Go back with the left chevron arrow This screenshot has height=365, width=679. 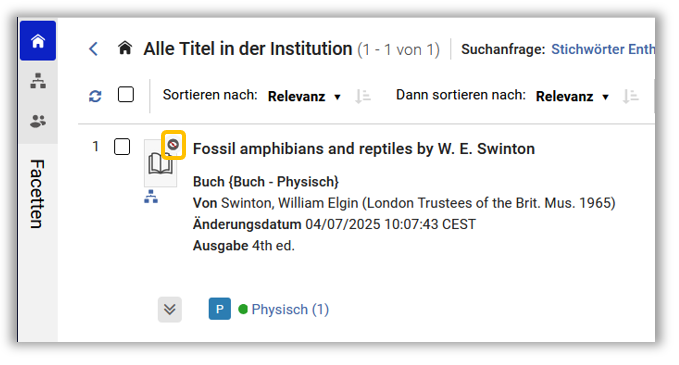coord(94,48)
